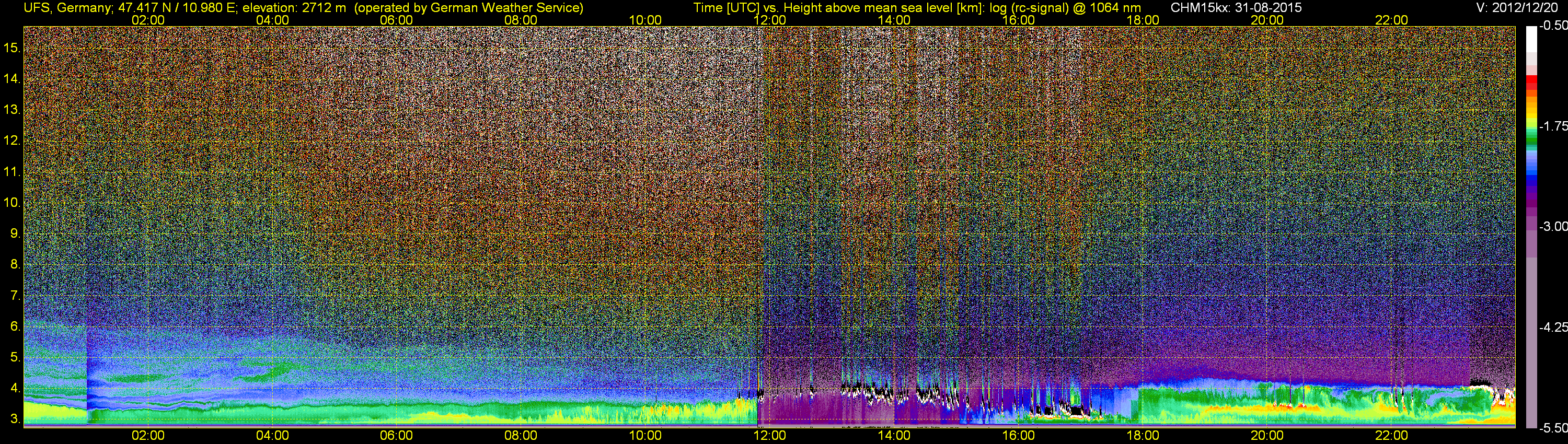Screen dimensions: 1568x444
Task: Click the 8 km height axis label
Action: (x=15, y=265)
